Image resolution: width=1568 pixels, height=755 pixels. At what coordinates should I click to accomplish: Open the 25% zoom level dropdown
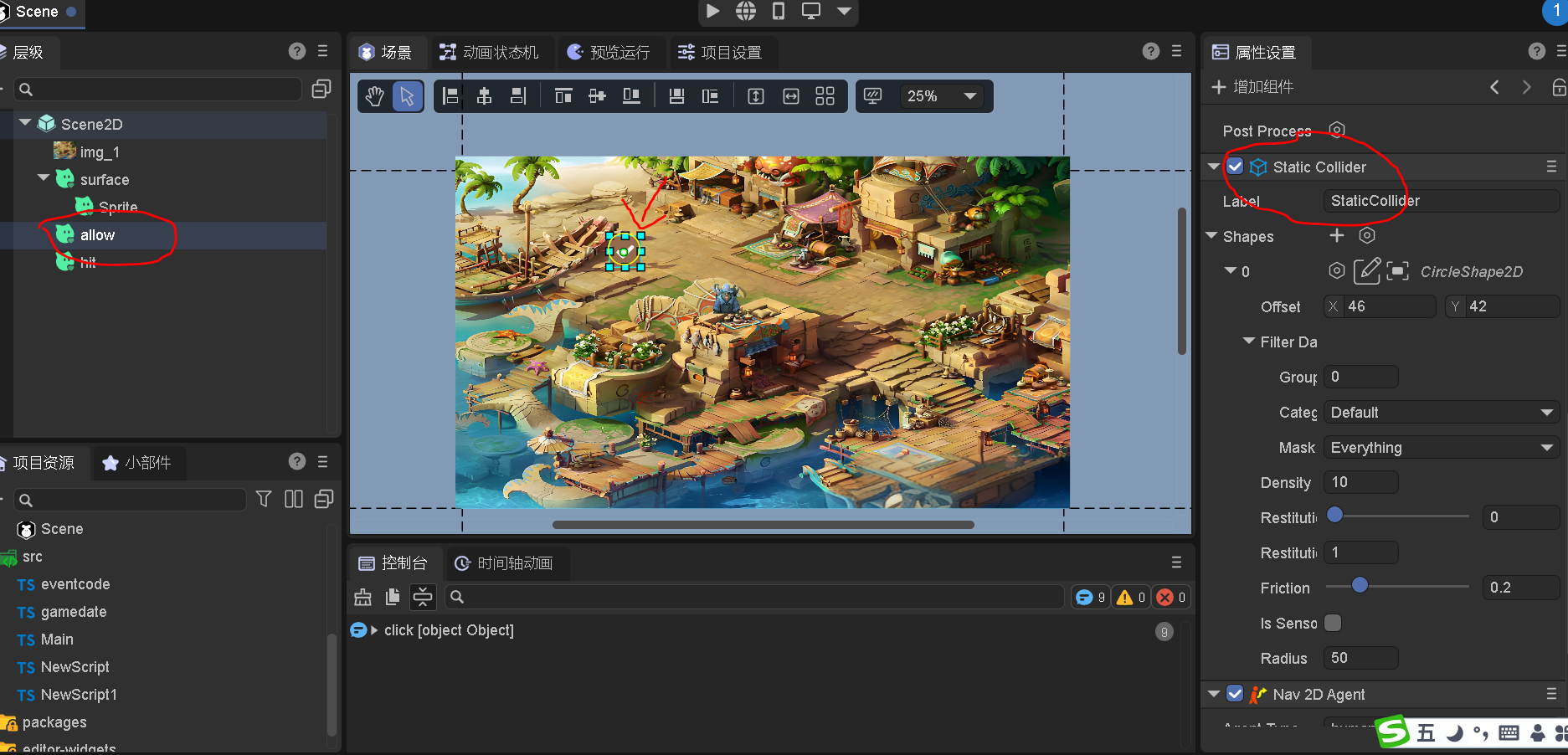point(942,96)
